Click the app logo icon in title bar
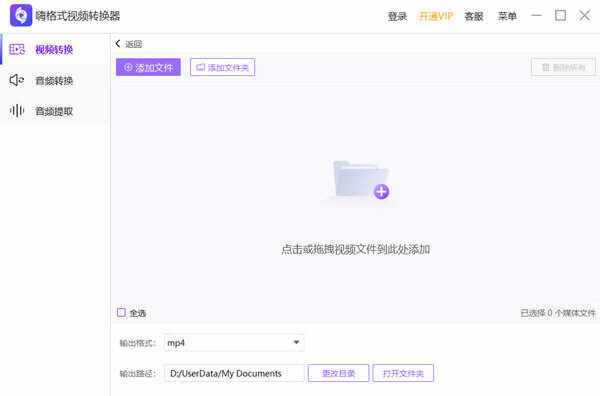The image size is (600, 396). coord(21,15)
